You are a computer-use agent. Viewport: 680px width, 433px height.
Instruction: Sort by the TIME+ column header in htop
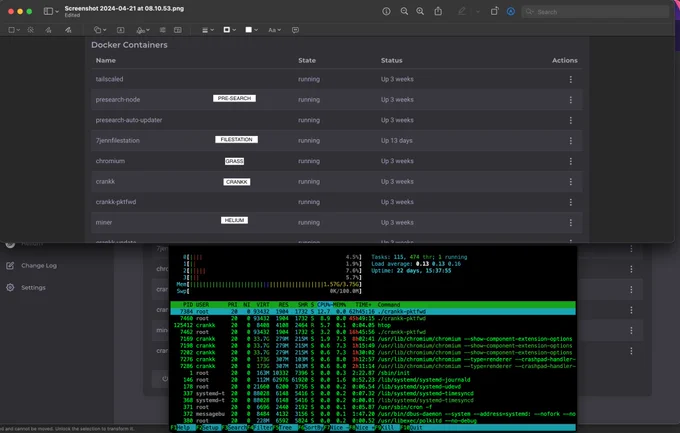(363, 305)
